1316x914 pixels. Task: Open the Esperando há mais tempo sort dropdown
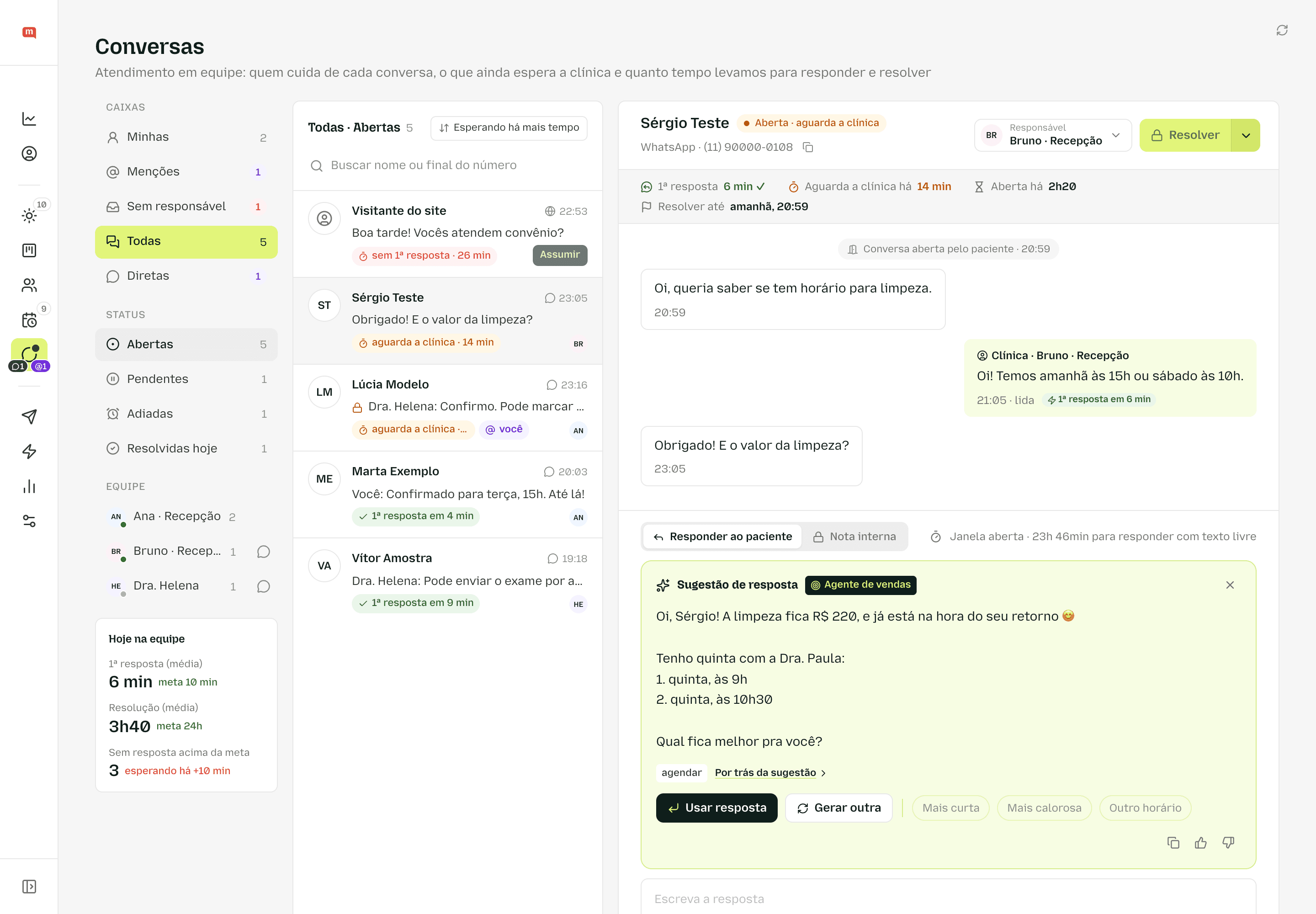click(509, 128)
